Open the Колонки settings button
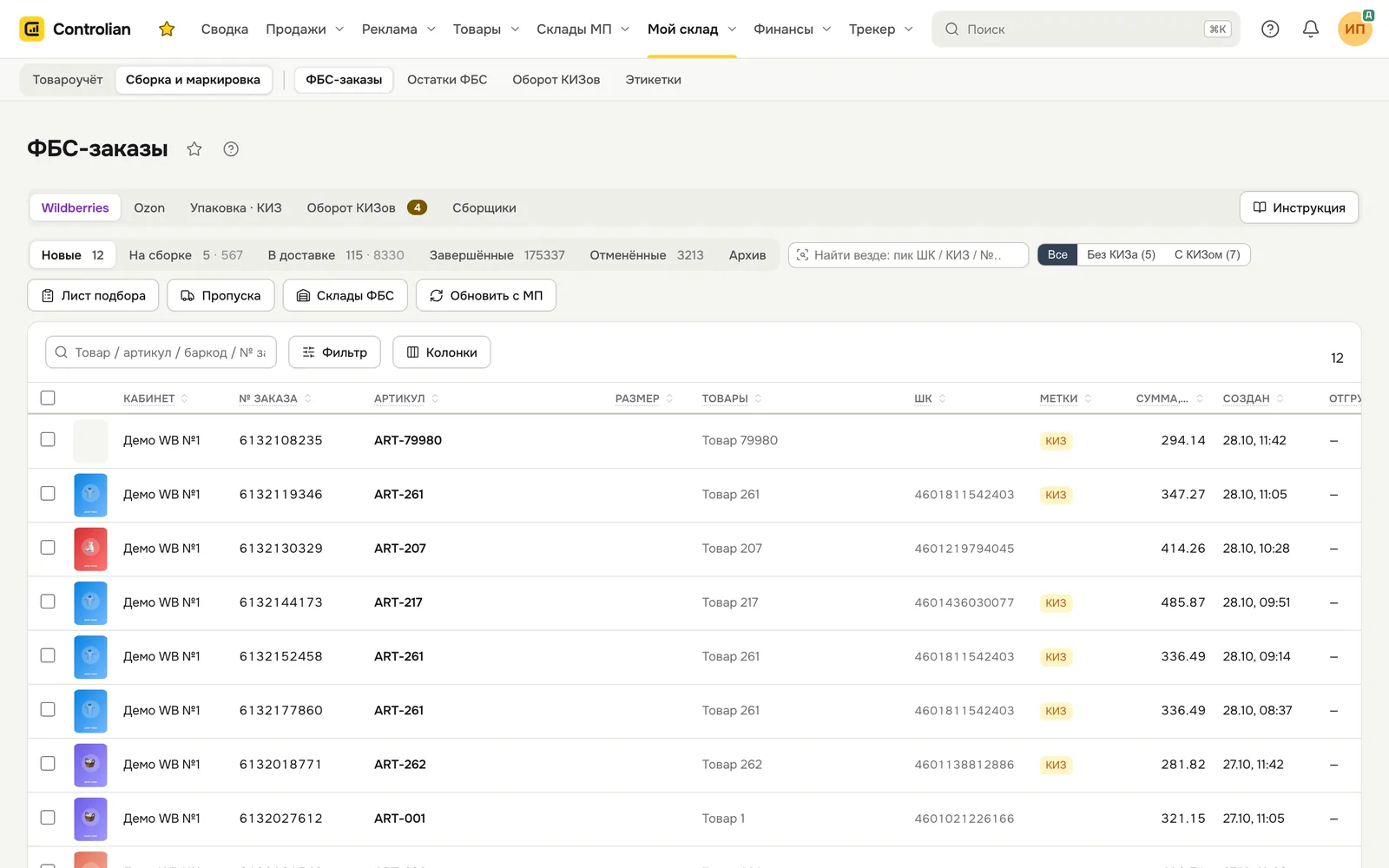The width and height of the screenshot is (1389, 868). (442, 352)
